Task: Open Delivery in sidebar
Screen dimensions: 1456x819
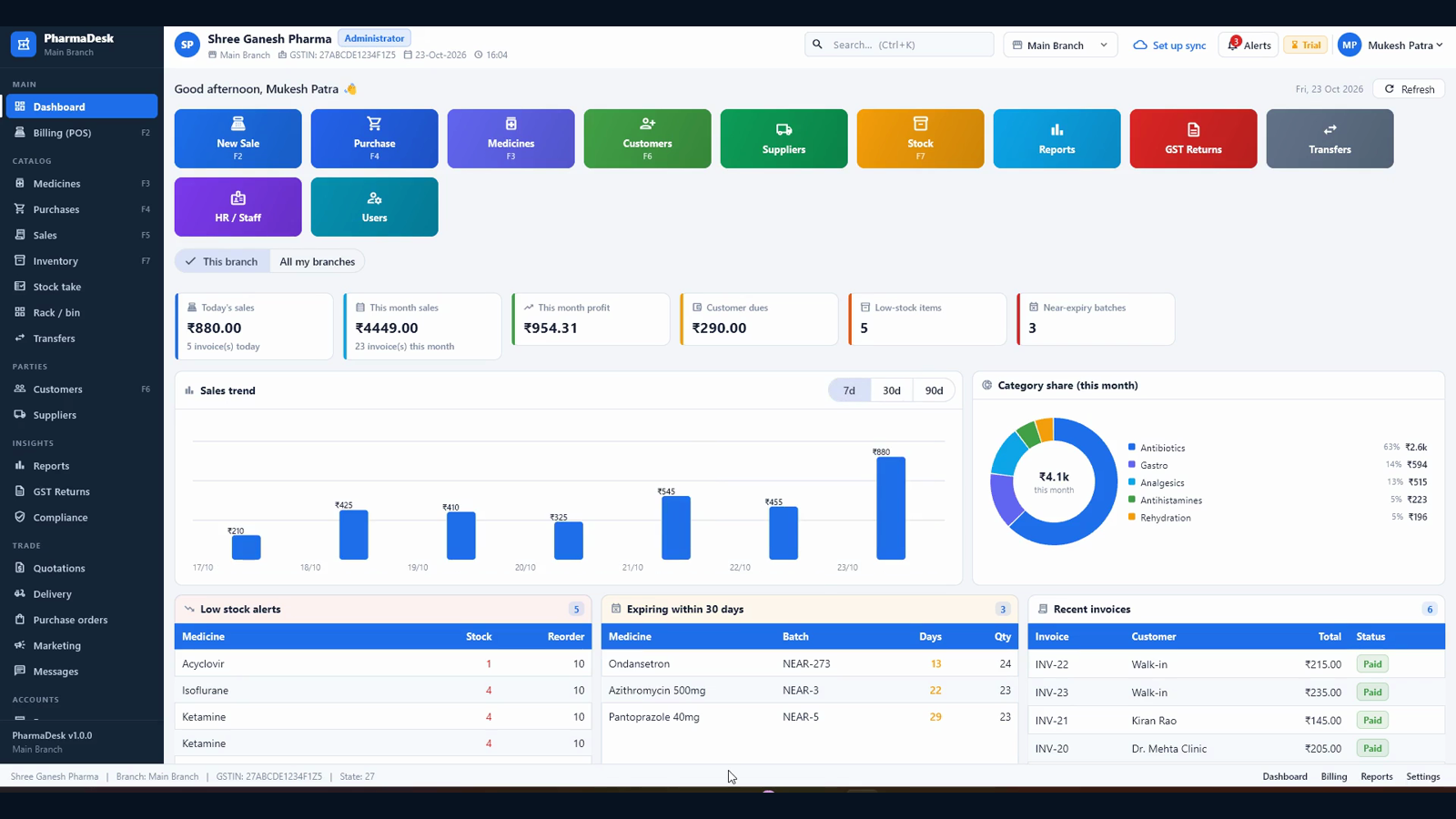Action: coord(82,594)
